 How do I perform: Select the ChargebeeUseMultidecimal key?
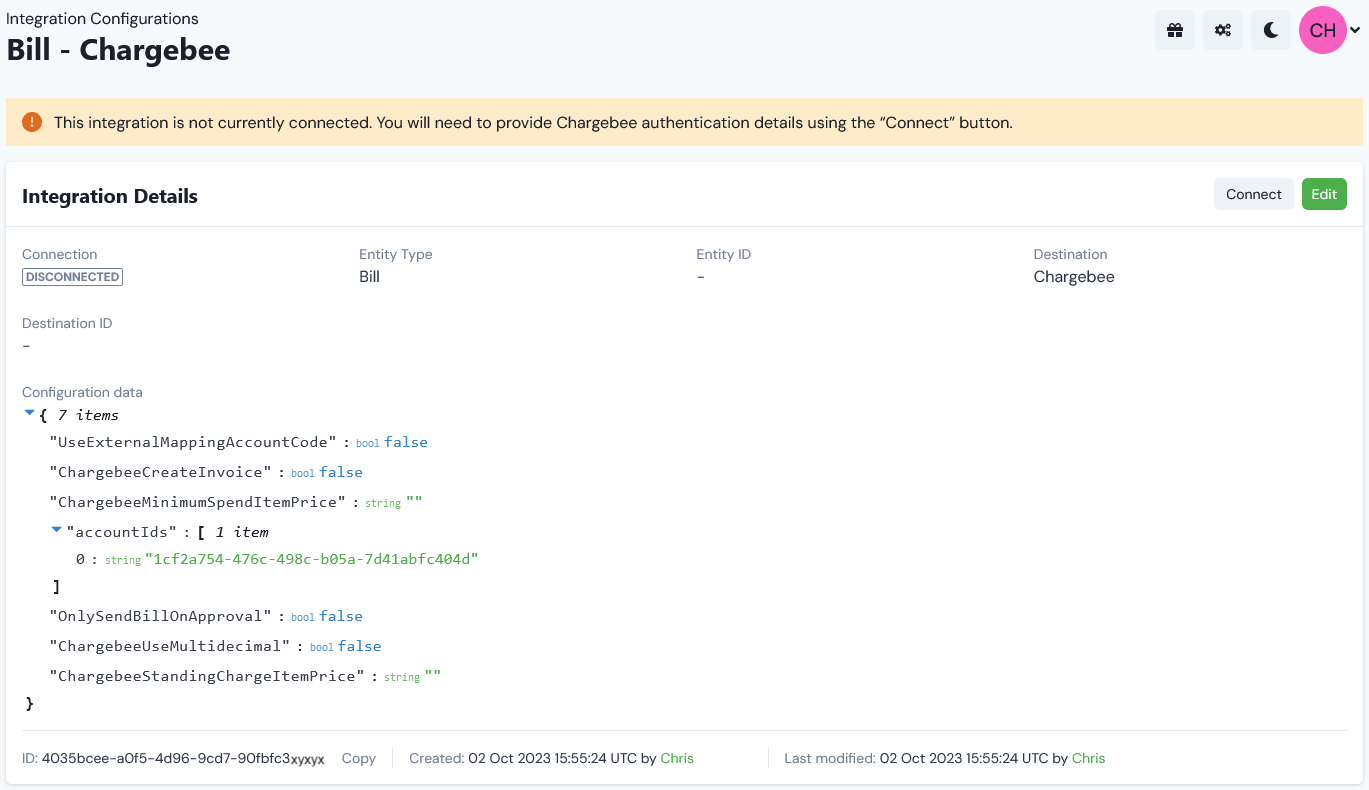(170, 646)
